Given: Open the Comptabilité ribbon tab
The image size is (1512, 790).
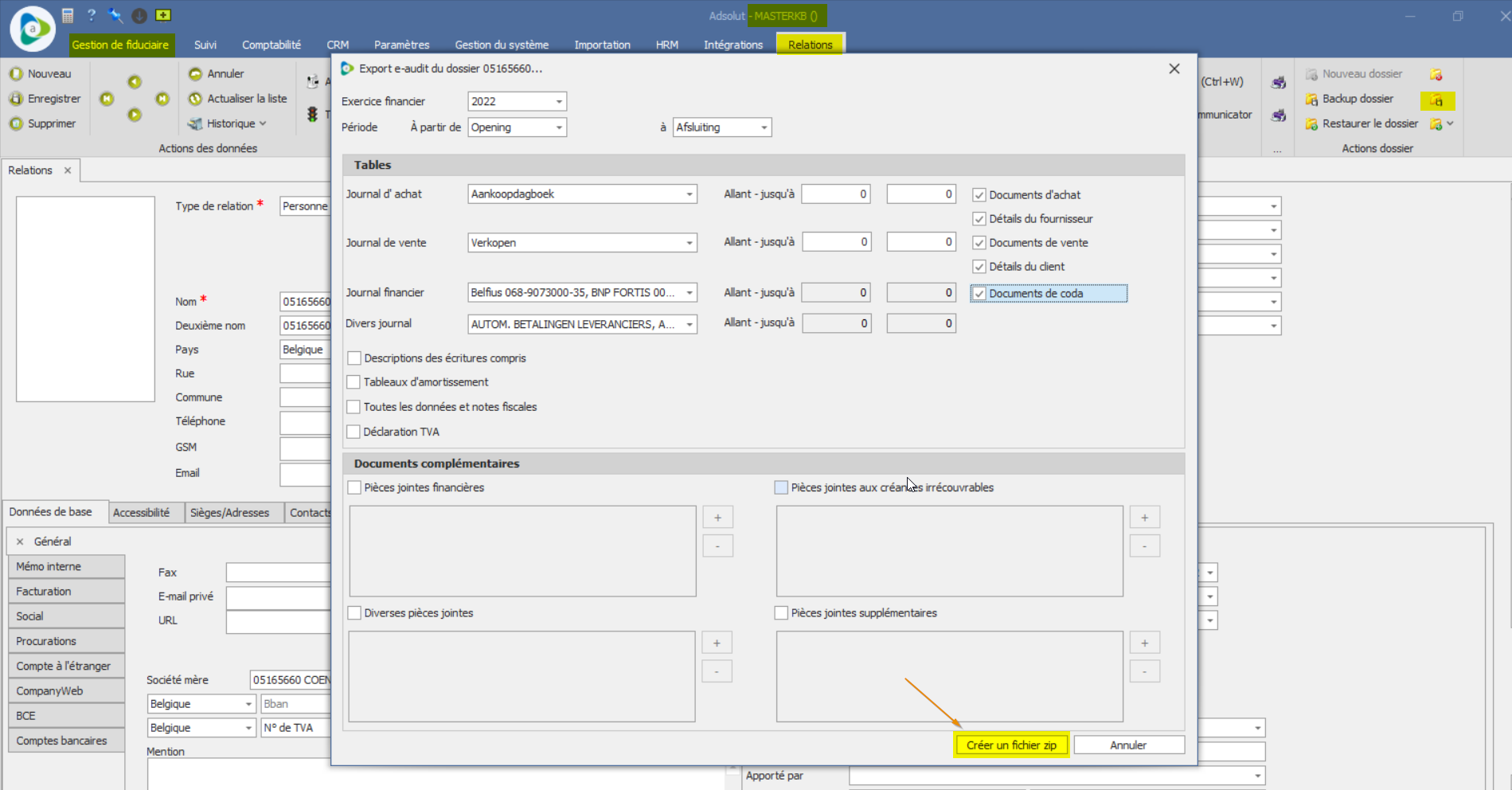Looking at the screenshot, I should pos(272,45).
